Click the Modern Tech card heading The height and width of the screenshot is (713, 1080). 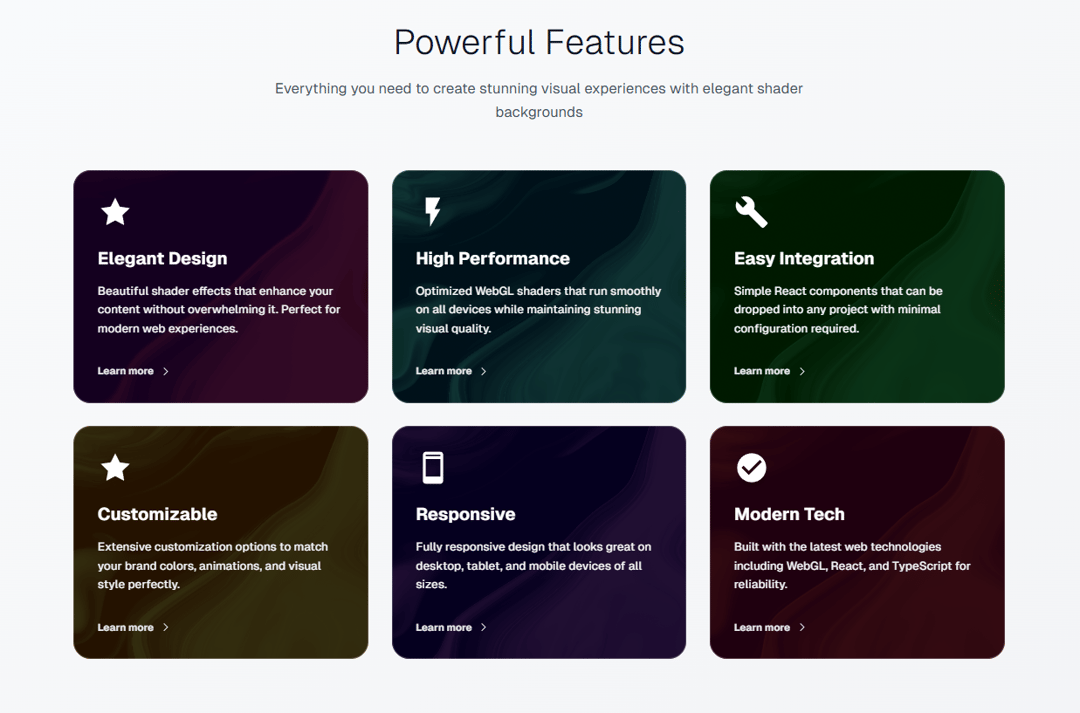coord(789,514)
